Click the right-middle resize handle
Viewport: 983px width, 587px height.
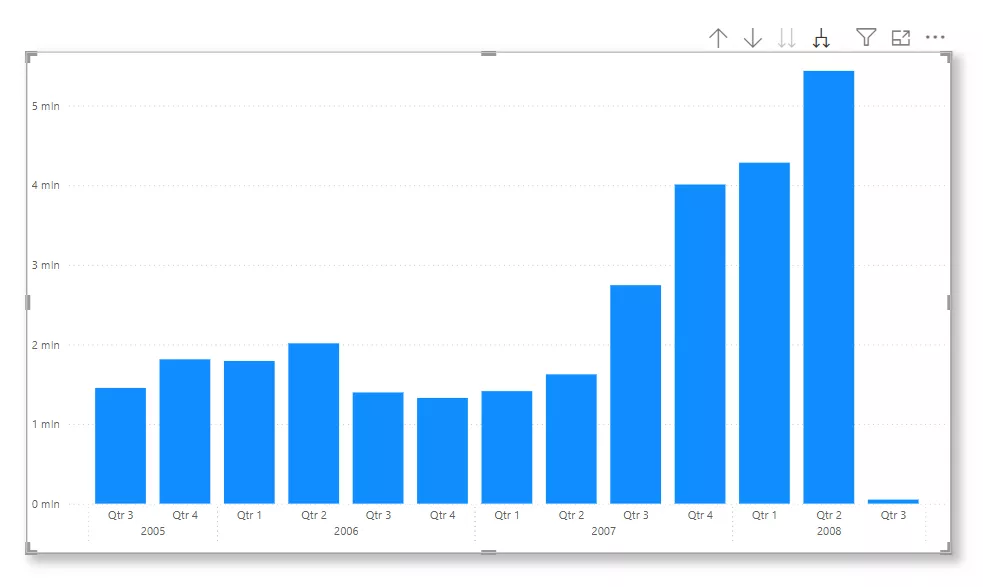point(948,302)
